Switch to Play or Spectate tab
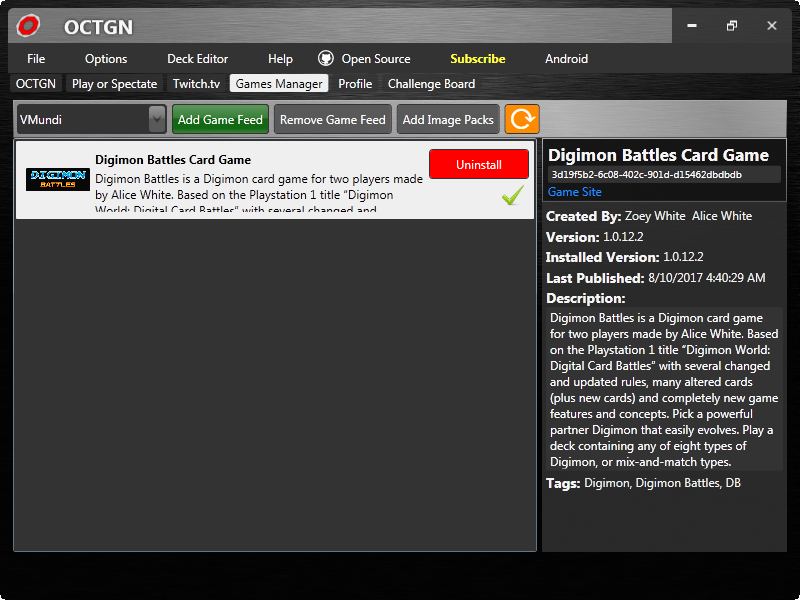The image size is (800, 600). pos(114,84)
